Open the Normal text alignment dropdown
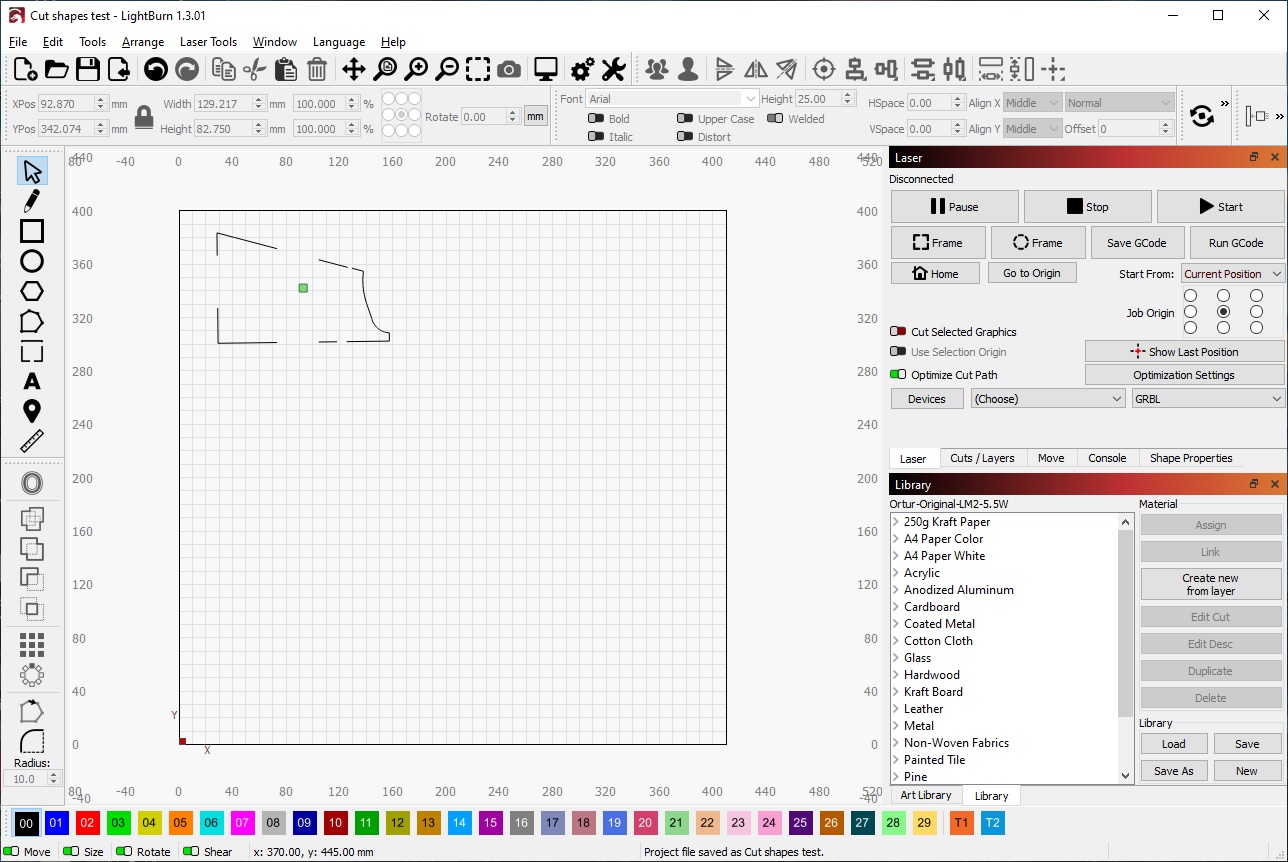 point(1119,103)
